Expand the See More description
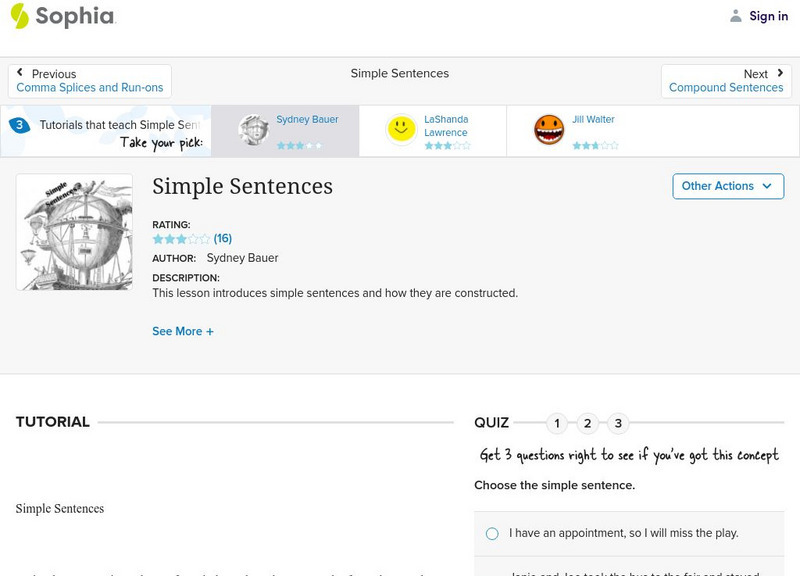This screenshot has height=576, width=800. [x=183, y=331]
